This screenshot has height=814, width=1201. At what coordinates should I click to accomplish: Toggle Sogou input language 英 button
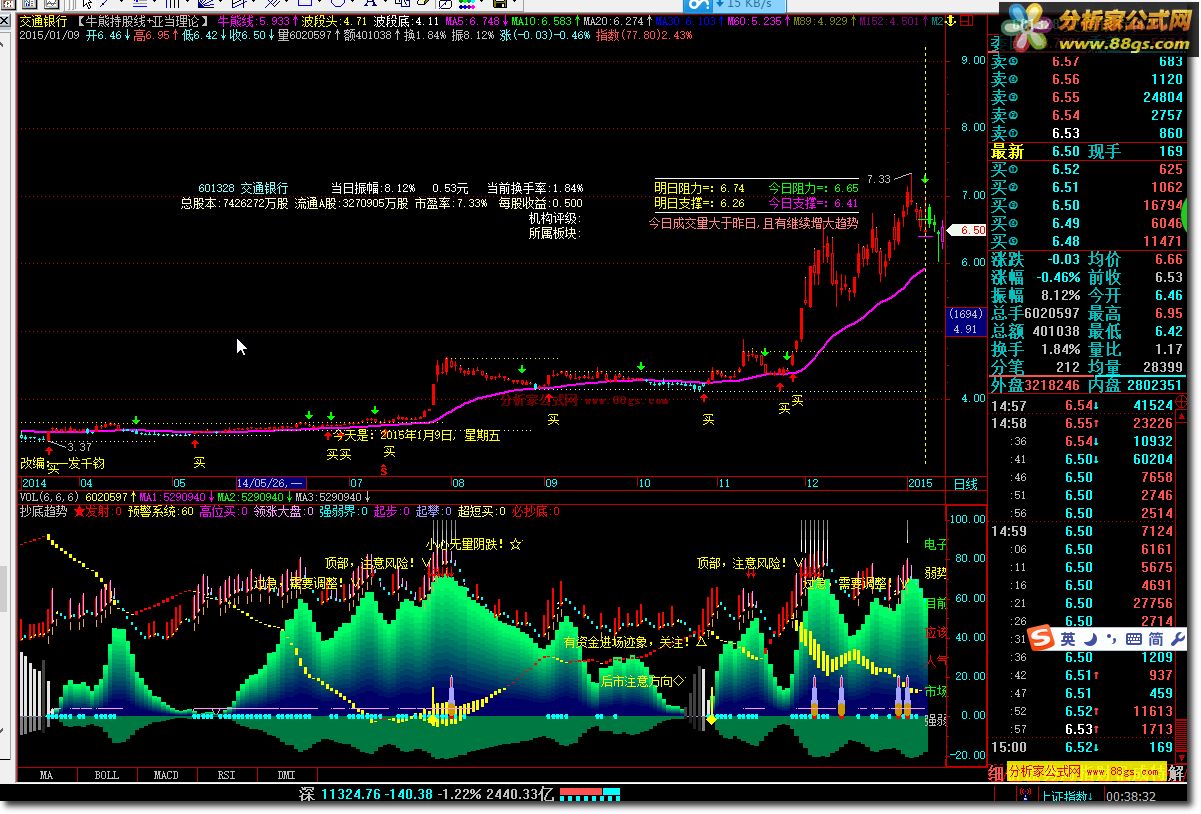(1067, 639)
